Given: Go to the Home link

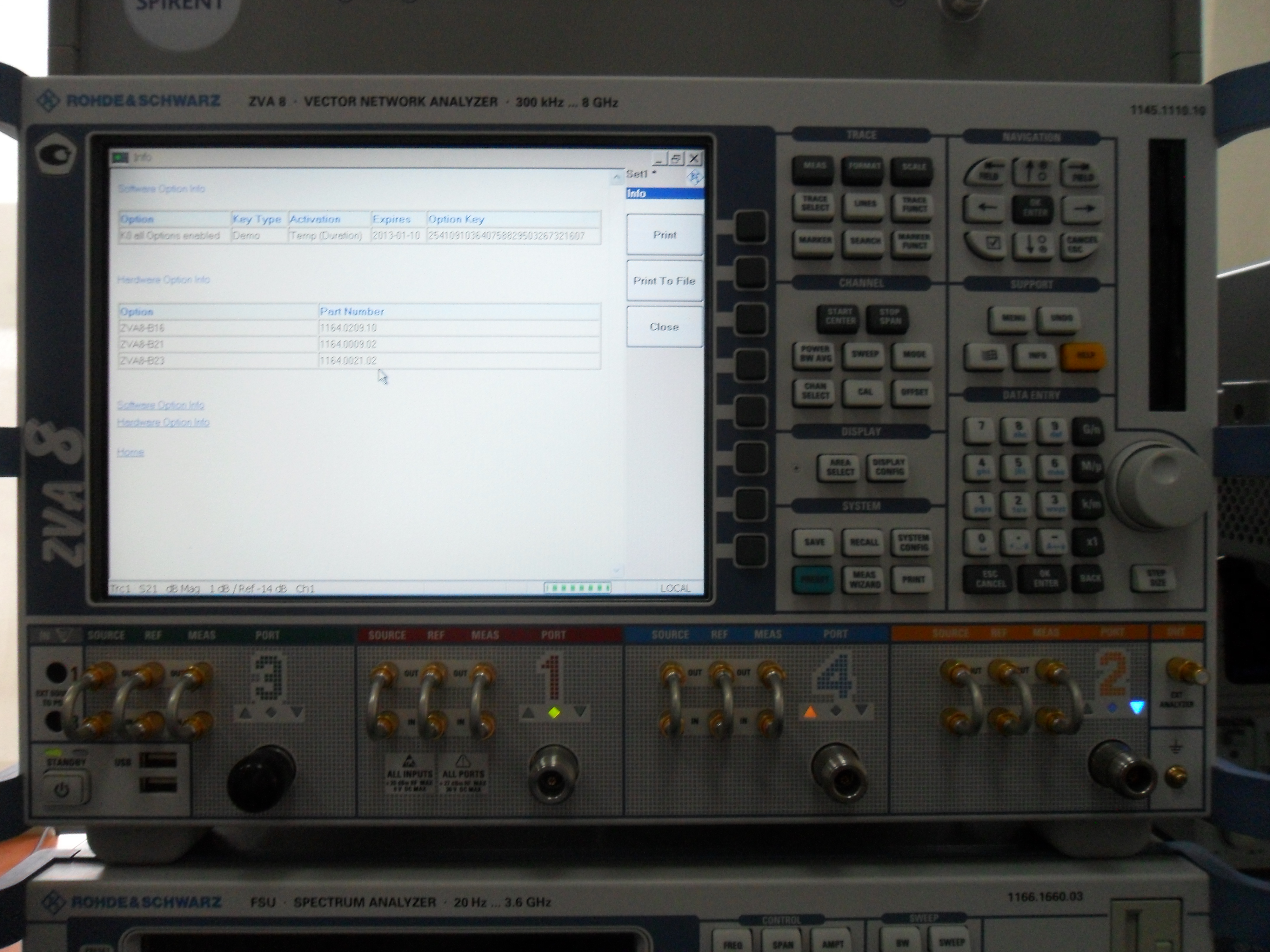Looking at the screenshot, I should click(x=130, y=452).
